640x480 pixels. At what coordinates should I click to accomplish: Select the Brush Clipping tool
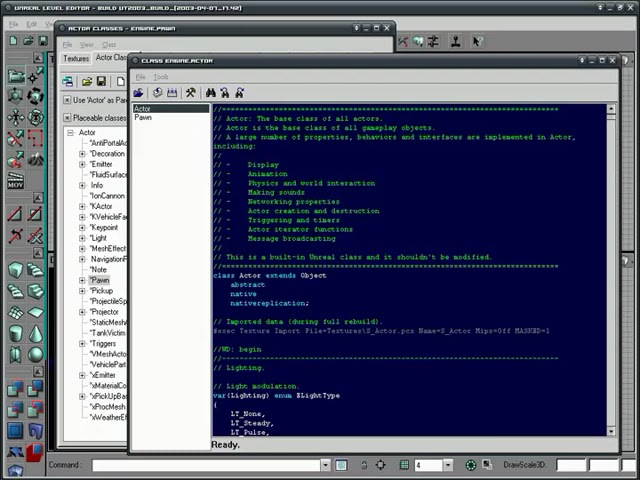(16, 138)
